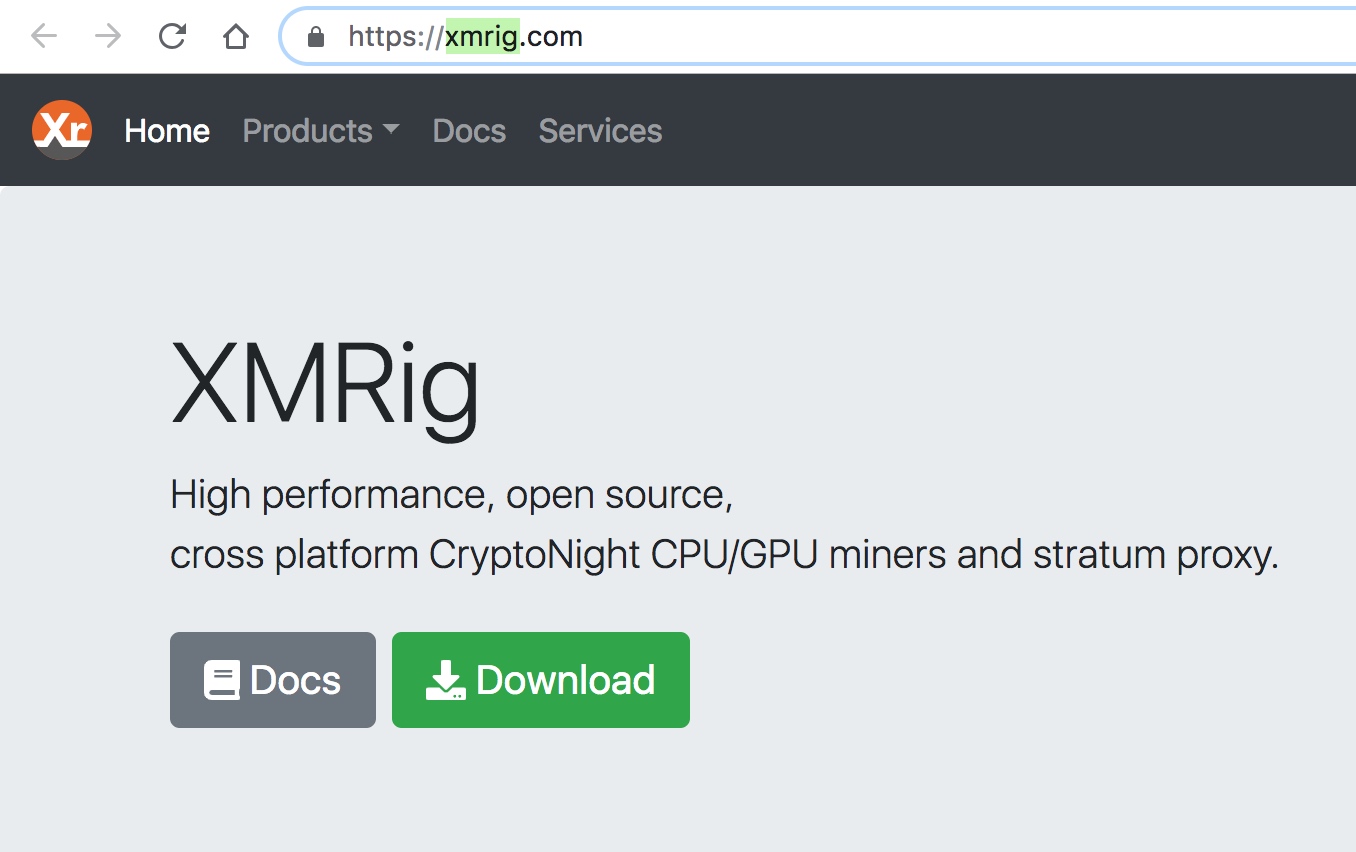Viewport: 1356px width, 852px height.
Task: Open the Home nav link
Action: [167, 131]
